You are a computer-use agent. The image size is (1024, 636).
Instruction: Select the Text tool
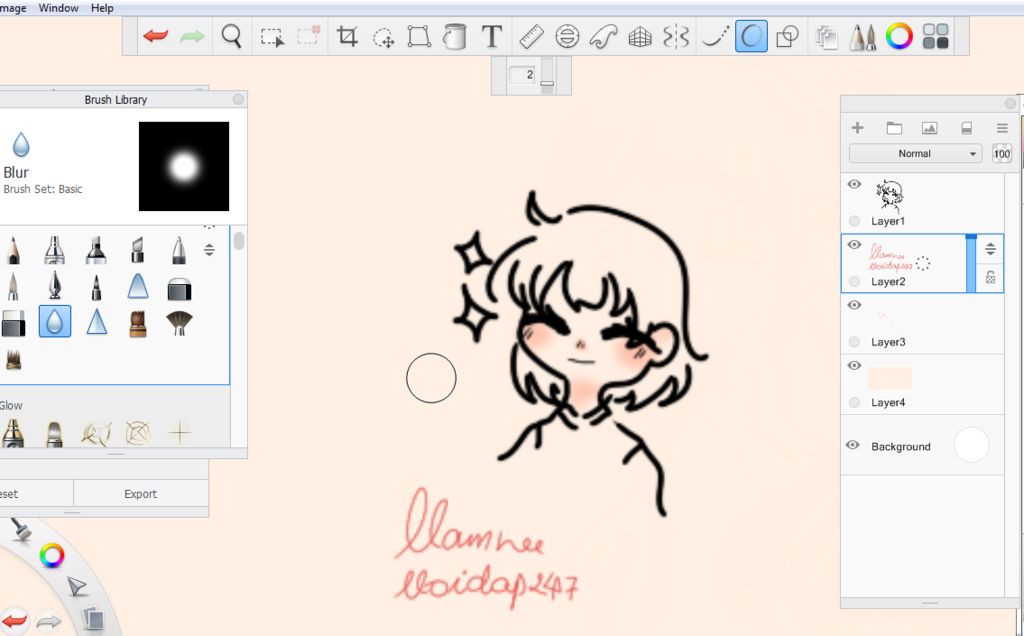[491, 36]
